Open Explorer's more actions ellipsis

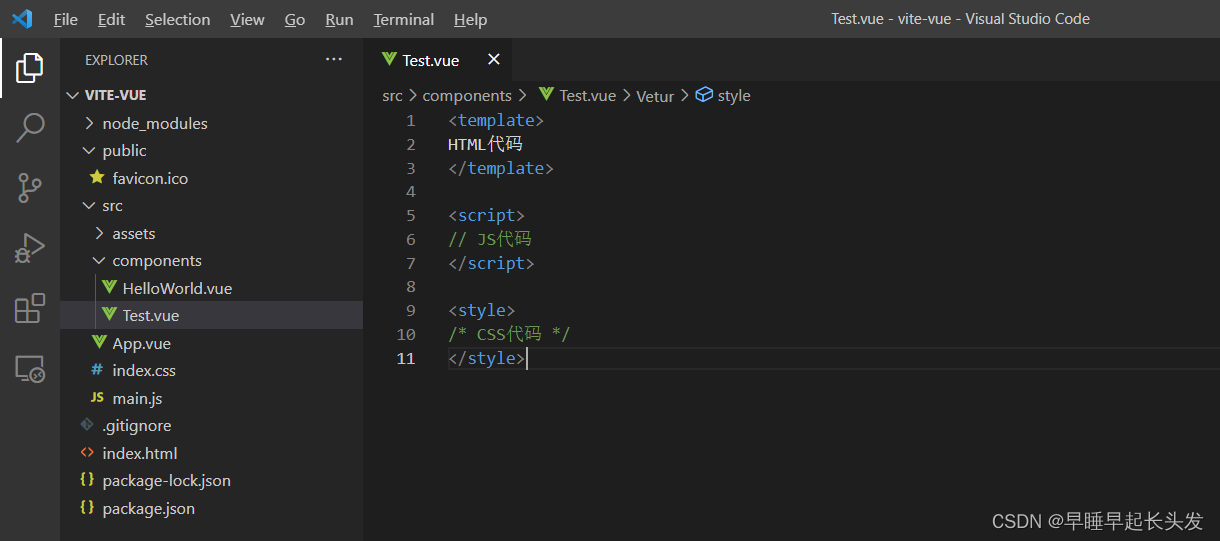(x=334, y=60)
